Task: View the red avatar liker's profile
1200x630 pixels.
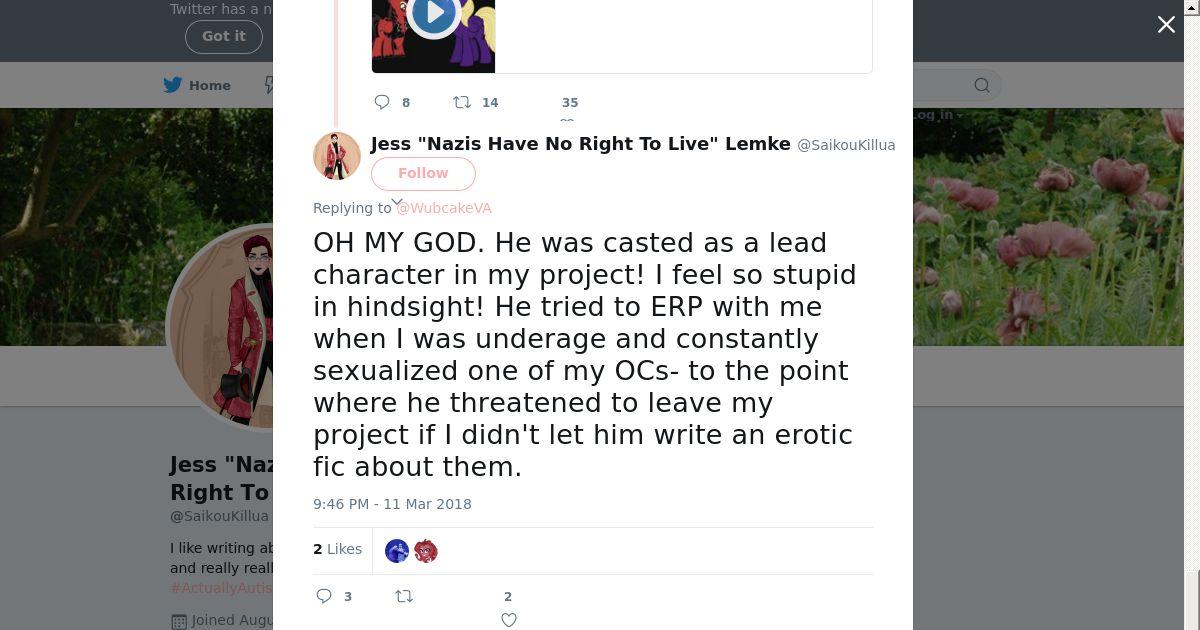Action: tap(426, 551)
